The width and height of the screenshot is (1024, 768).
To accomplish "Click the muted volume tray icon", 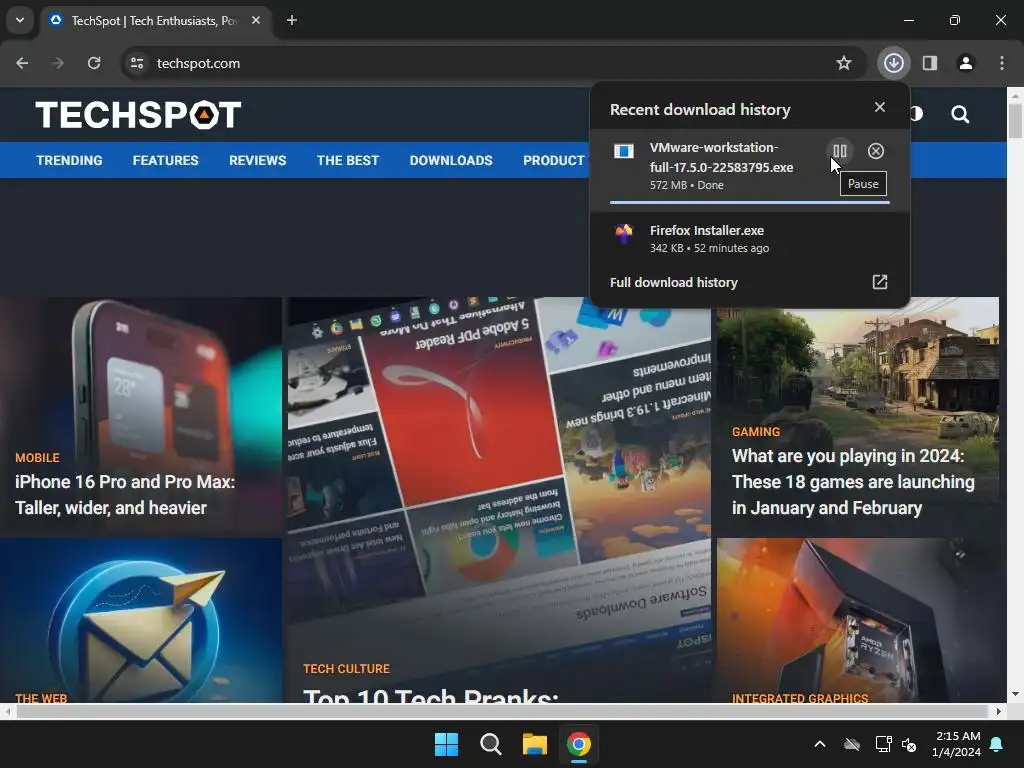I will [908, 744].
